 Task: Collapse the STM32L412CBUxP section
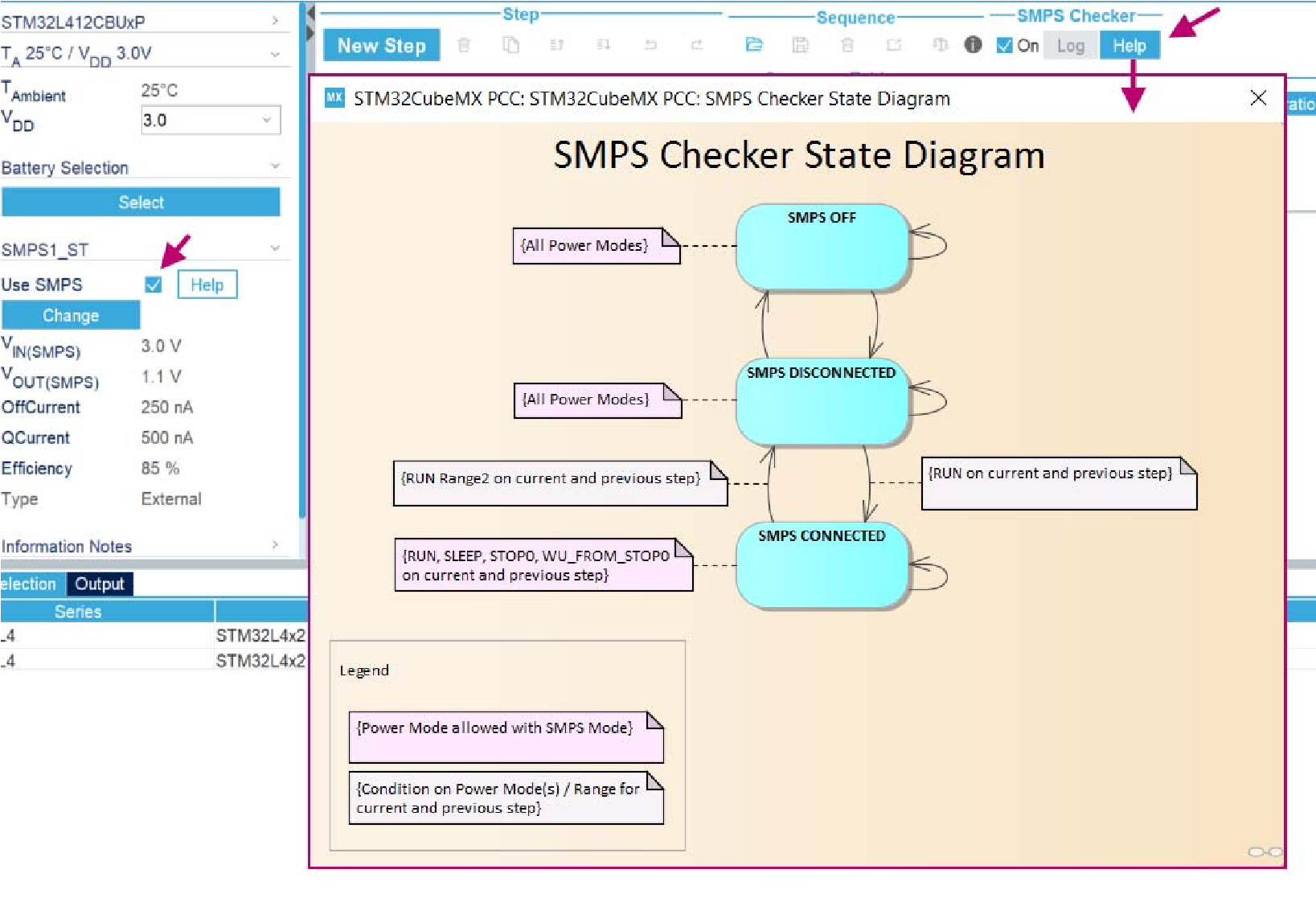coord(275,21)
